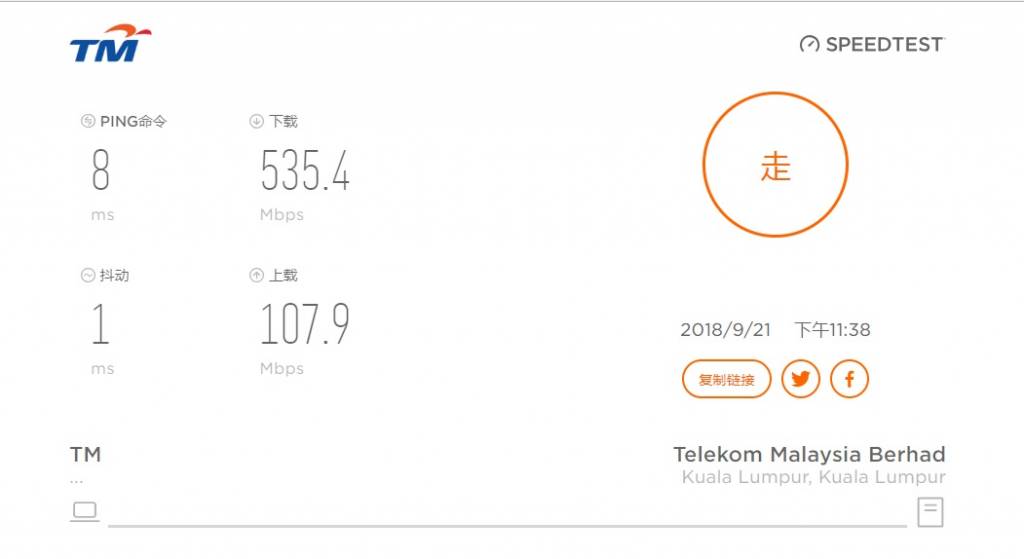The height and width of the screenshot is (559, 1024).
Task: Expand the ellipsis under TM
Action: click(76, 481)
